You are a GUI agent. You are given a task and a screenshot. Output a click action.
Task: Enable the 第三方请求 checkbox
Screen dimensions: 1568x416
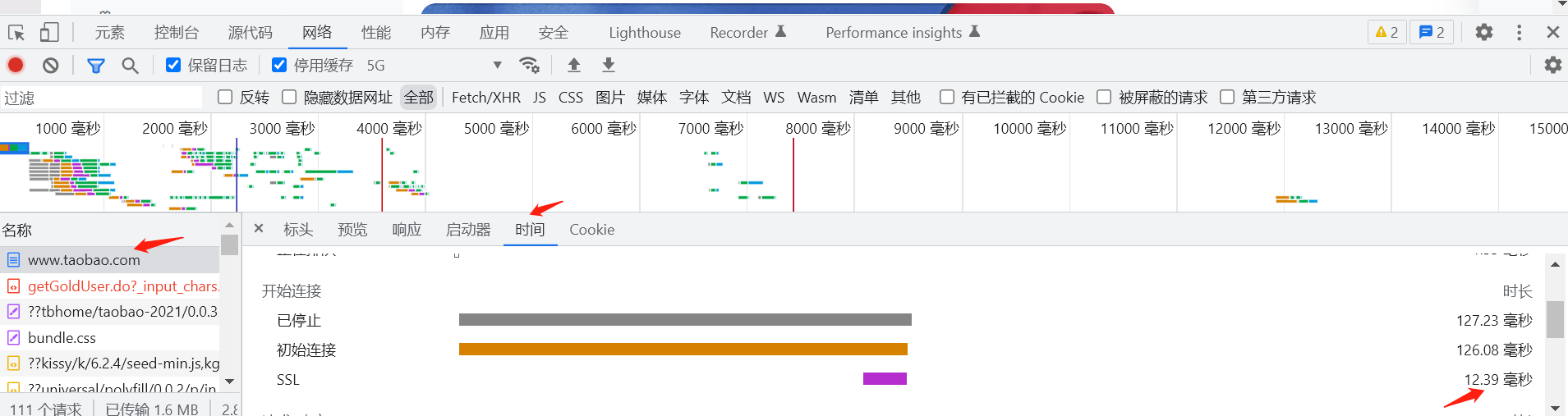[x=1227, y=97]
